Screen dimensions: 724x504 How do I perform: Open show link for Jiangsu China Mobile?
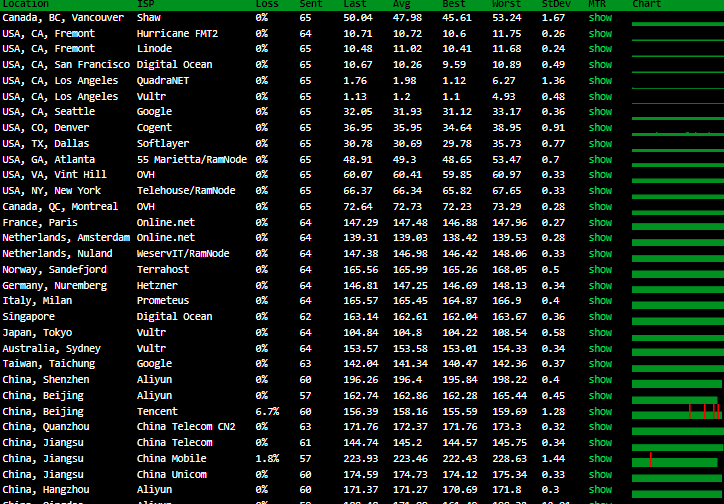click(x=600, y=459)
